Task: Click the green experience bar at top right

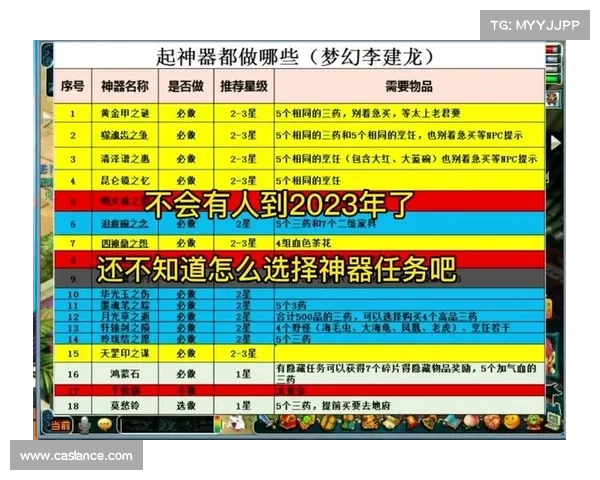Action: (553, 79)
